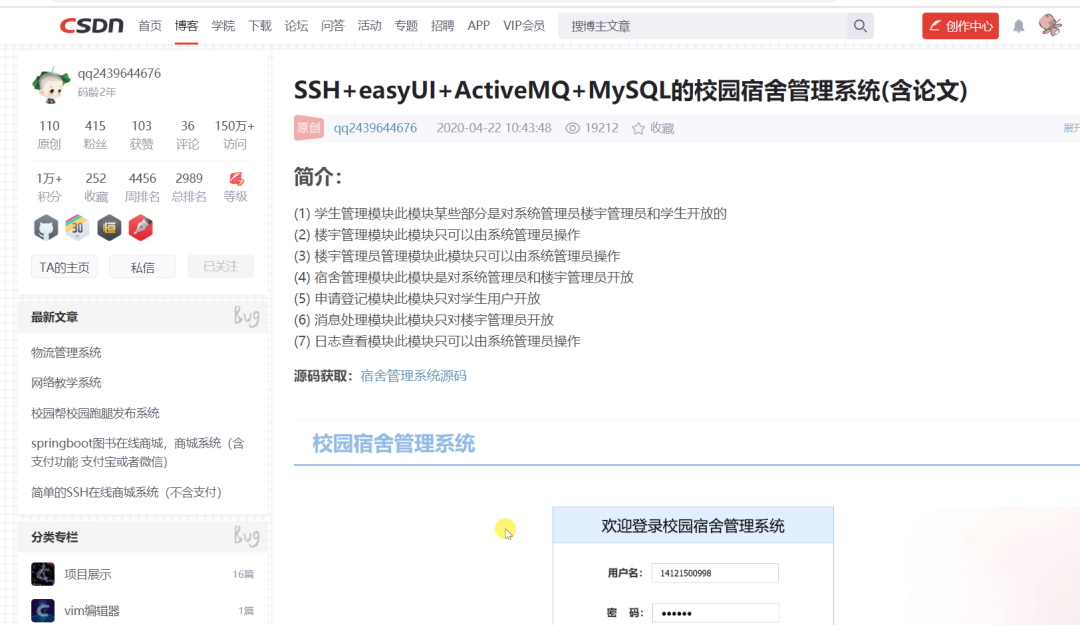The width and height of the screenshot is (1080, 625).
Task: Click the dark hexagon badge icon
Action: coord(109,228)
